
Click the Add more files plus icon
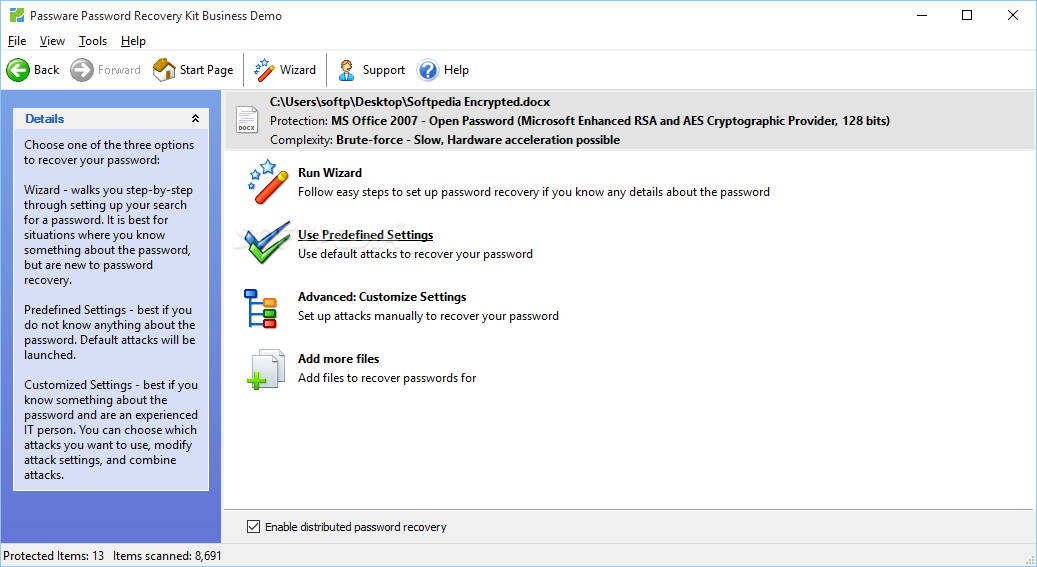[266, 369]
